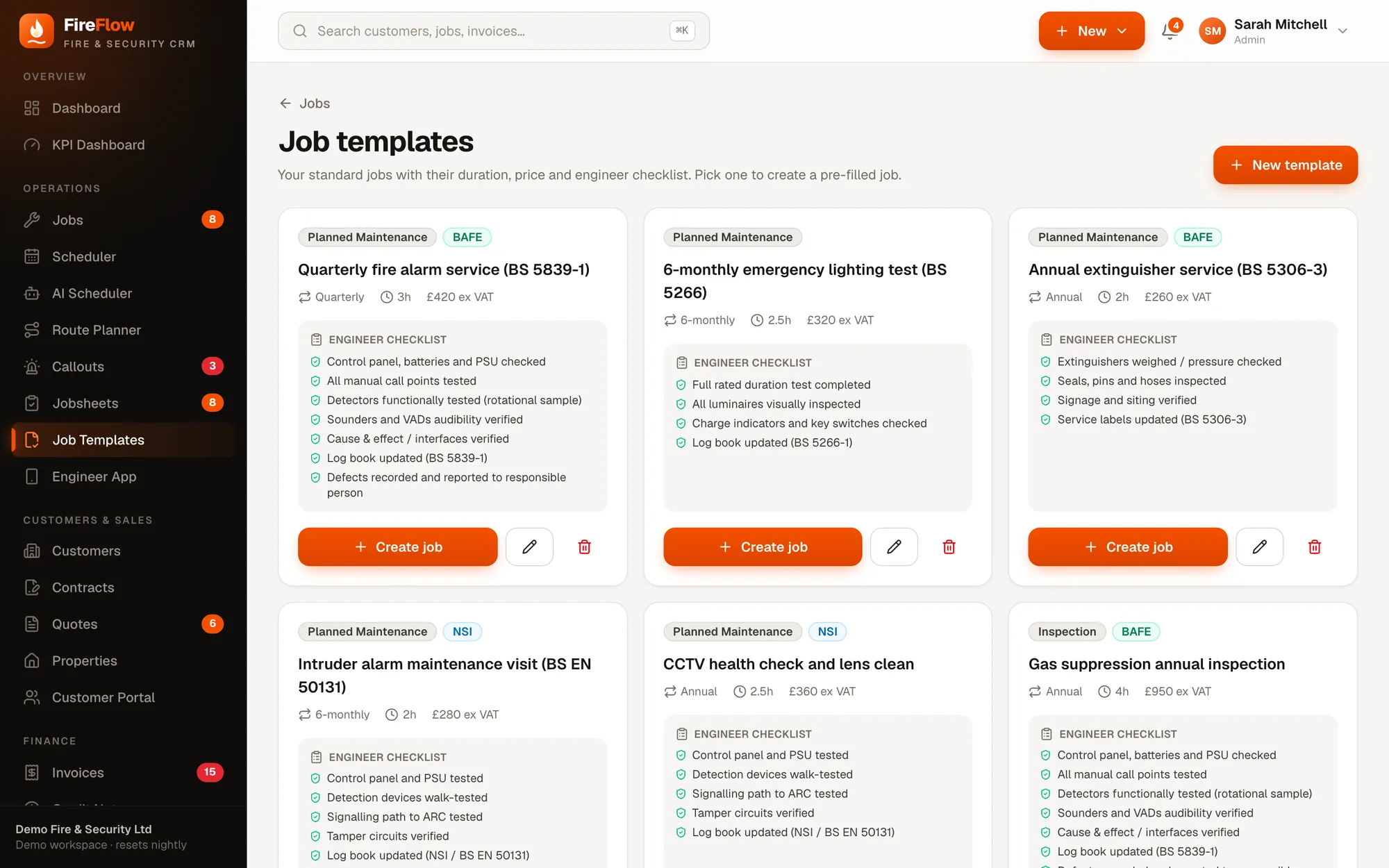Expand the New button dropdown
This screenshot has width=1389, height=868.
pos(1091,31)
